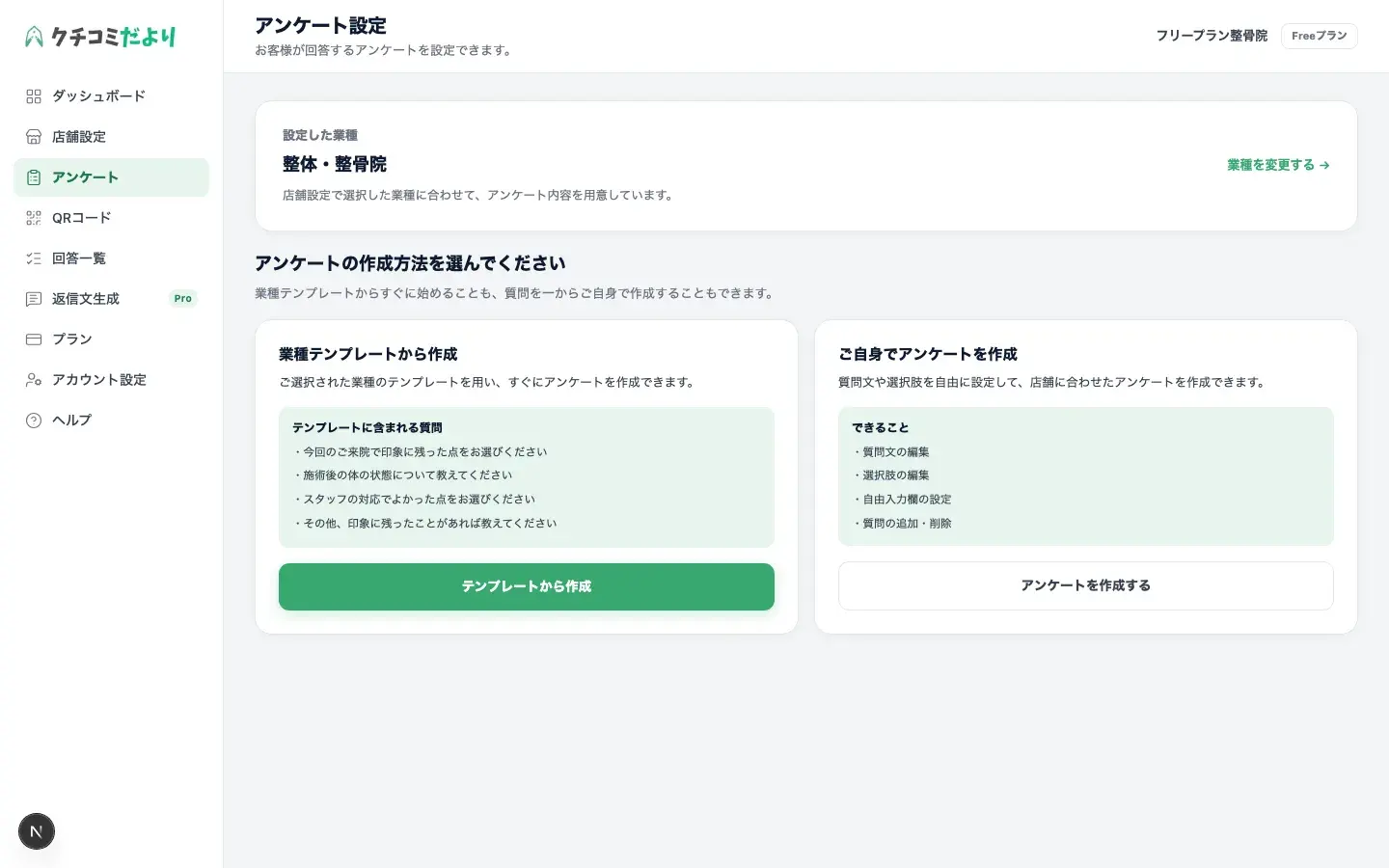Click the 整体・整骨院 industry name

click(335, 164)
